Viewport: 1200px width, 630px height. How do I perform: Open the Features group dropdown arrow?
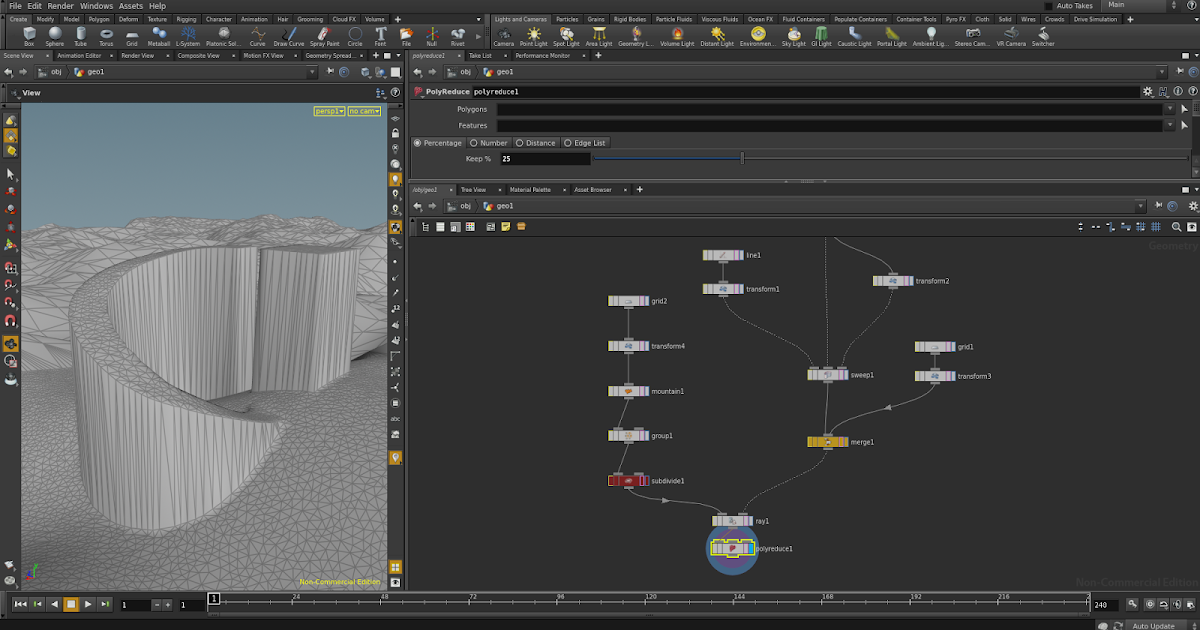[1171, 125]
